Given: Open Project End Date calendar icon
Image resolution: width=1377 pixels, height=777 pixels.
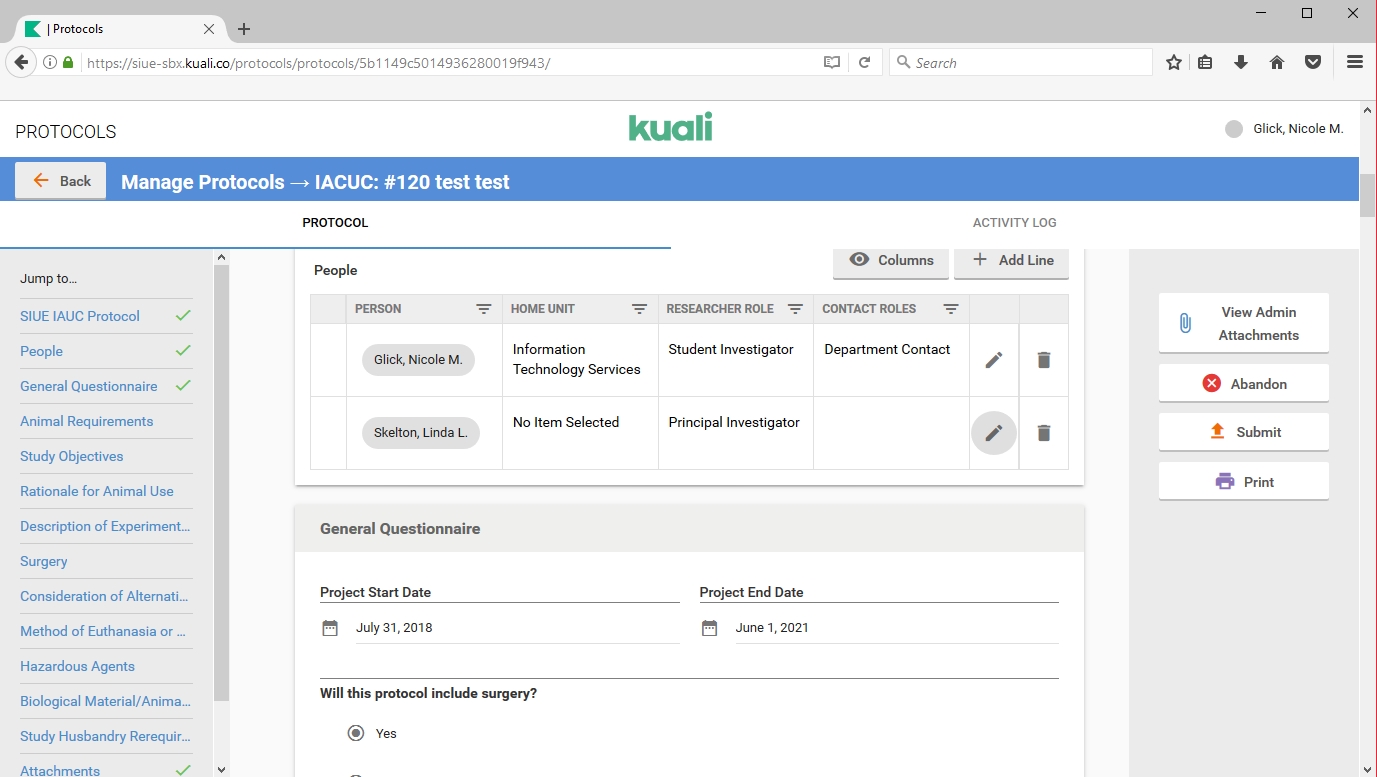Looking at the screenshot, I should tap(709, 628).
